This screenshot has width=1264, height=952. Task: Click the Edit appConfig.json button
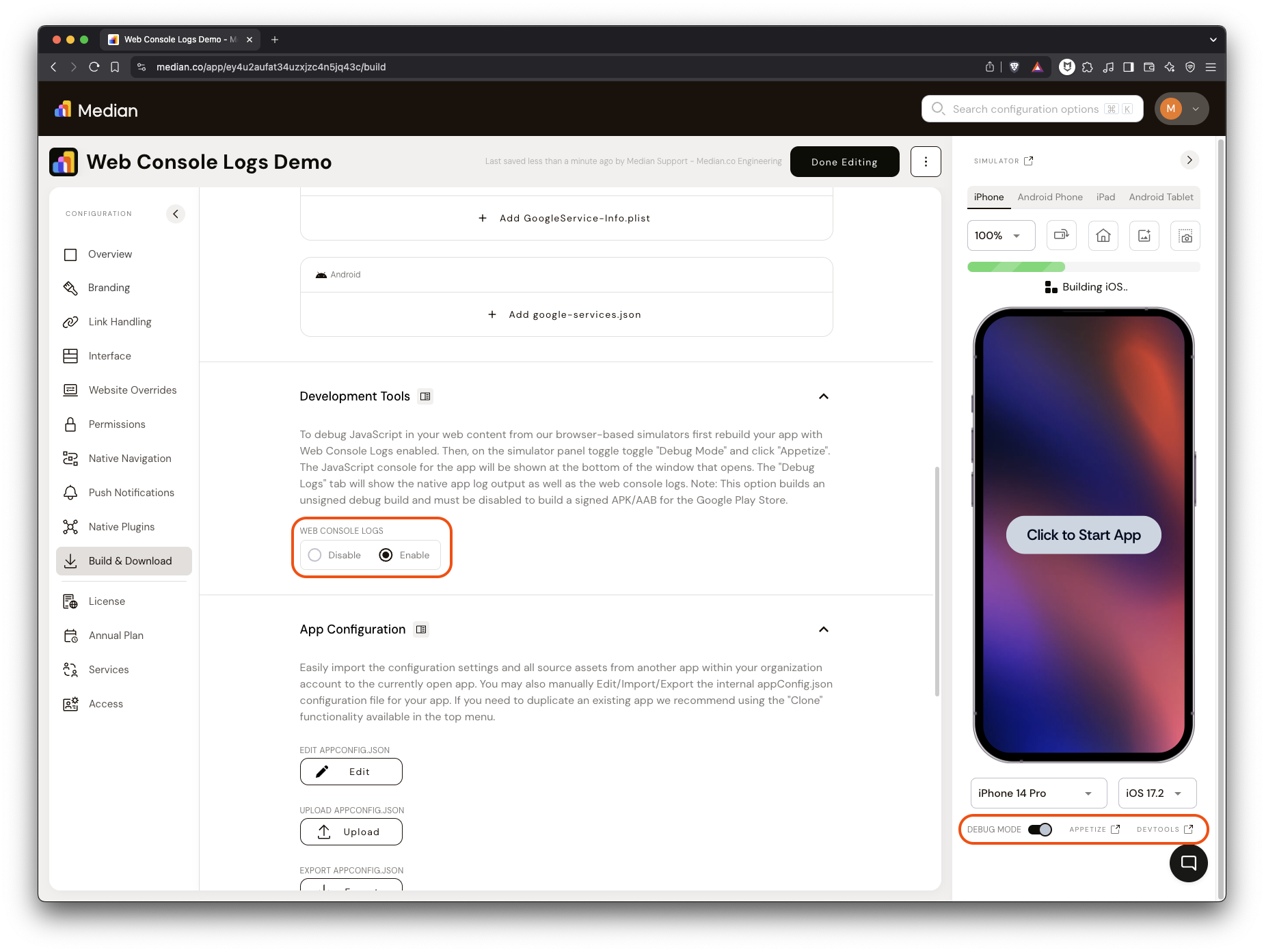pos(351,772)
